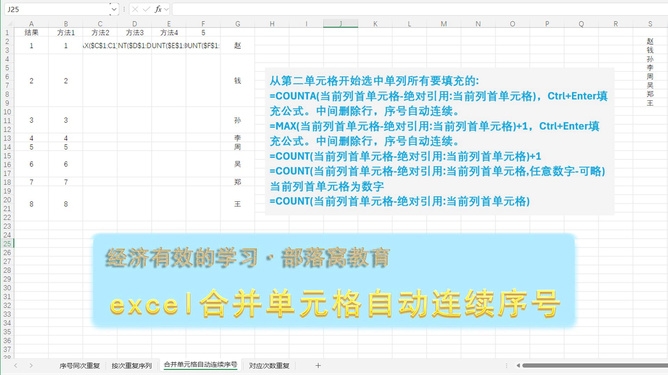Open the 对应次数重复 sheet tab
The width and height of the screenshot is (668, 375).
pyautogui.click(x=269, y=366)
